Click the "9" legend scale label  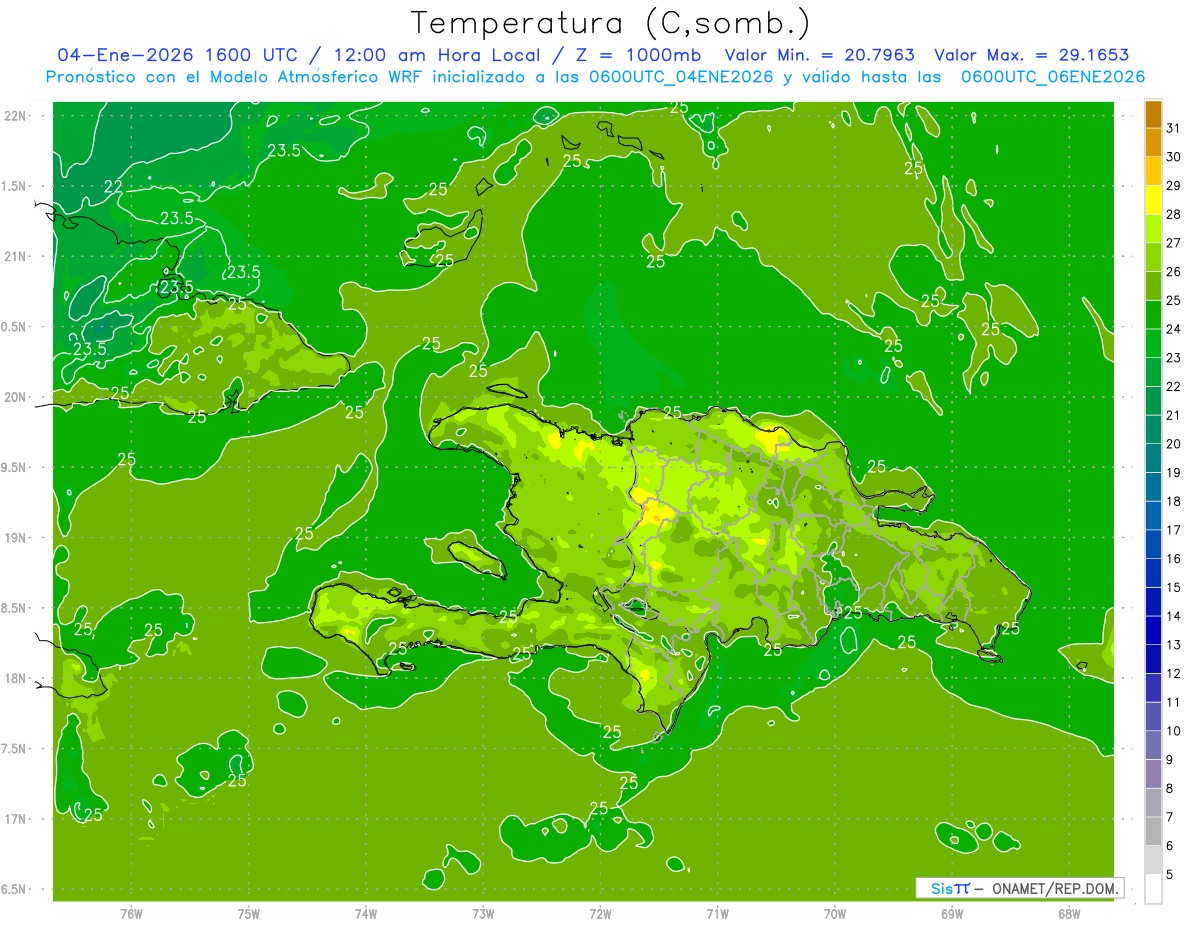coord(1170,760)
